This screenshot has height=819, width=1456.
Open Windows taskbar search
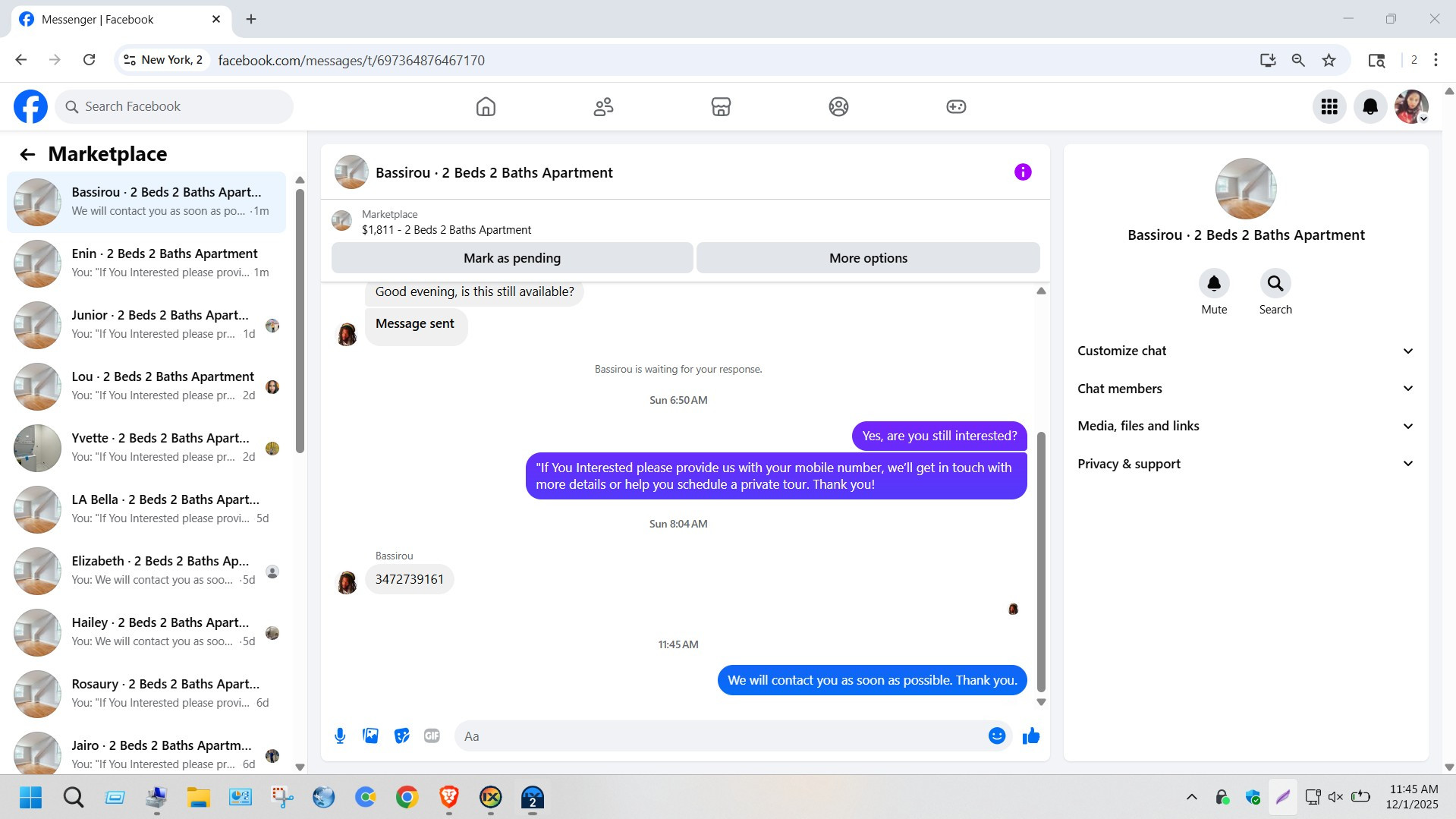coord(73,797)
